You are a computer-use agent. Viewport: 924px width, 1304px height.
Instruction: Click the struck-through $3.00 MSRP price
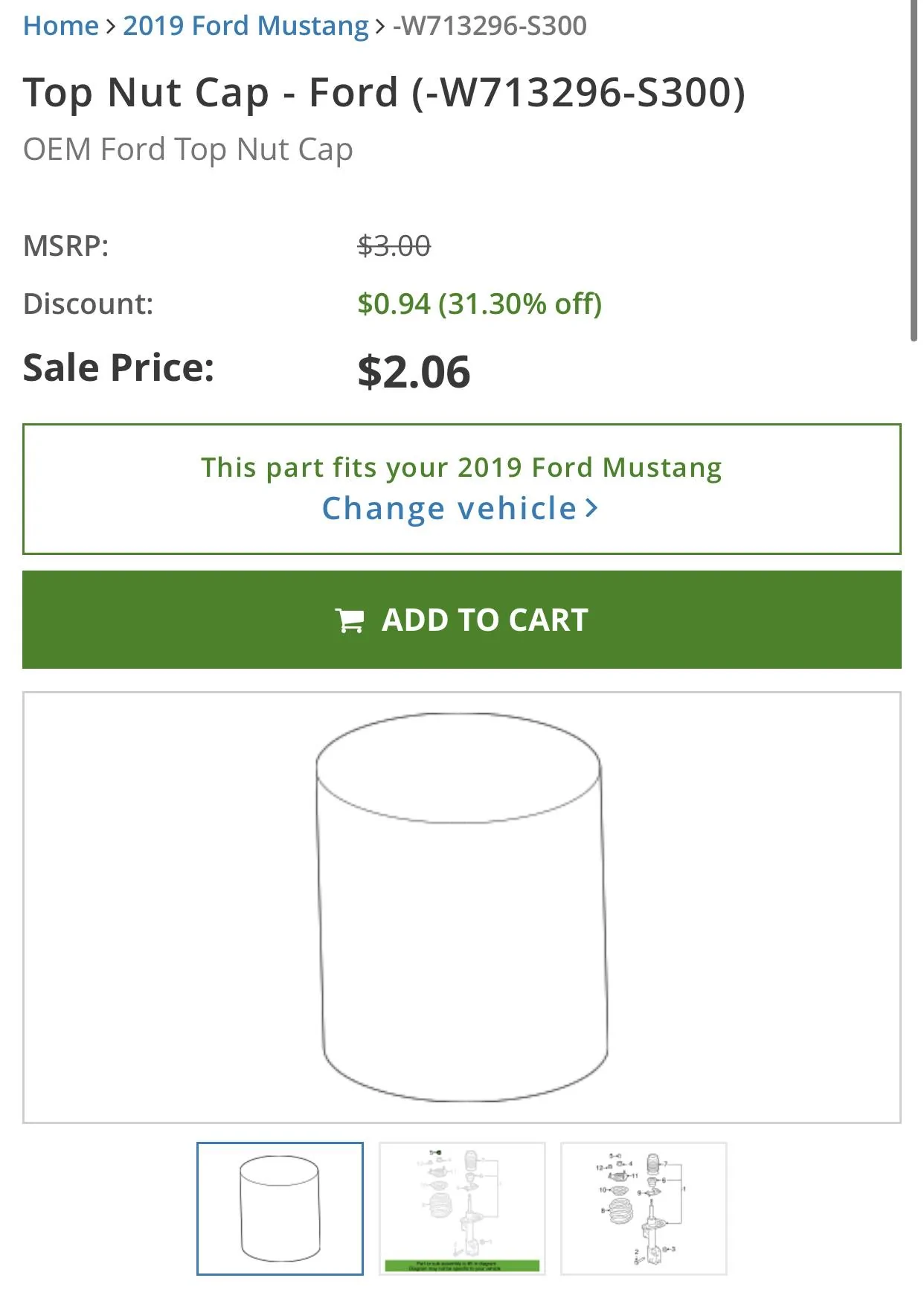pos(394,245)
